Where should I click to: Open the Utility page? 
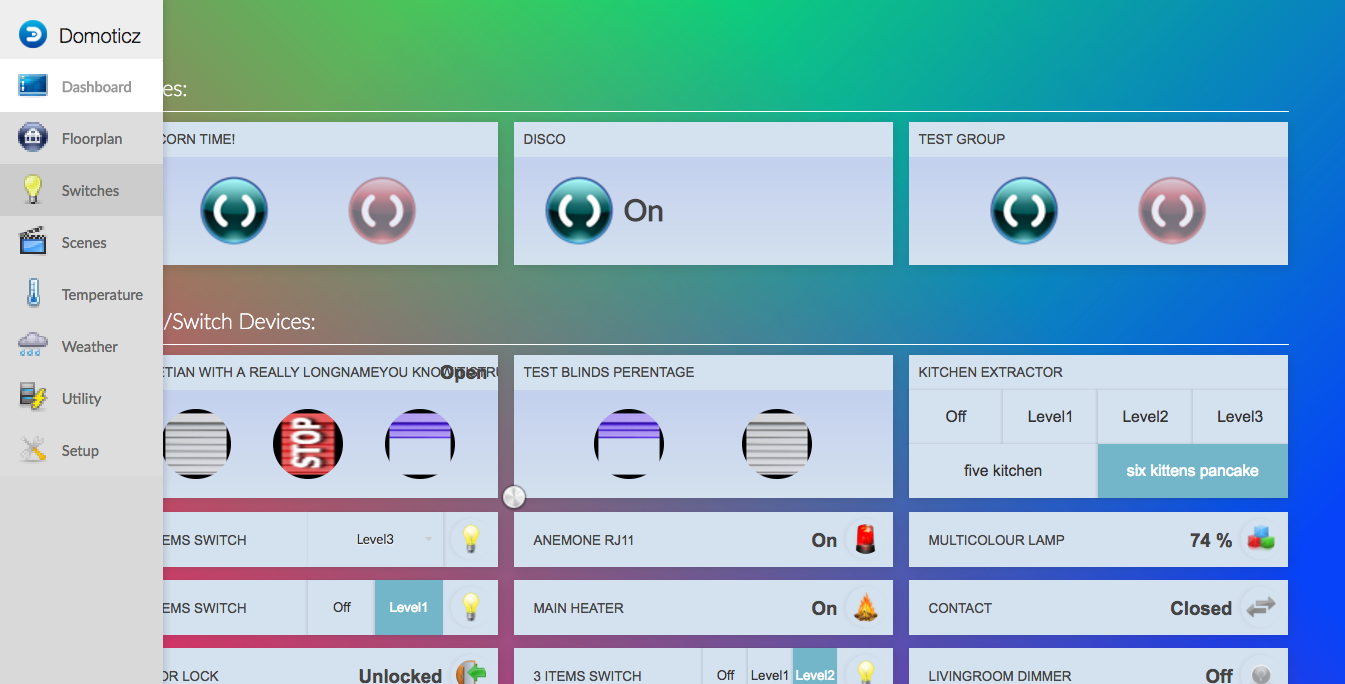pos(81,399)
